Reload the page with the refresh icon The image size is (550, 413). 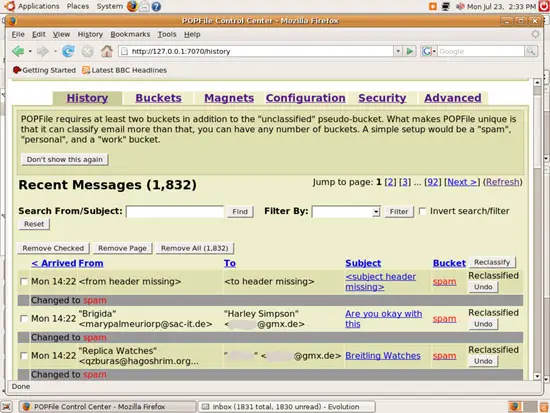click(x=68, y=52)
